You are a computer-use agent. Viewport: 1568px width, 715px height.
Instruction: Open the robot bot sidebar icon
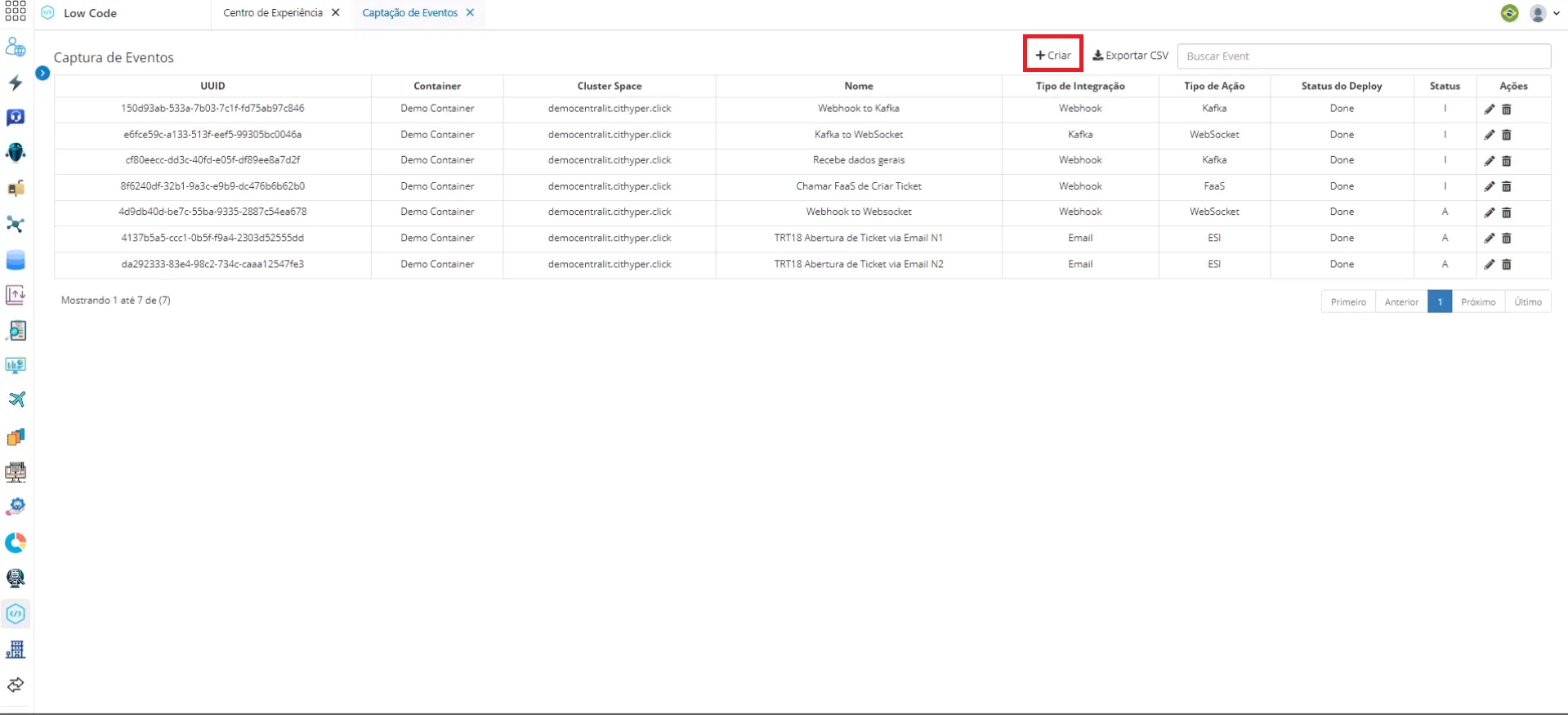point(16,153)
